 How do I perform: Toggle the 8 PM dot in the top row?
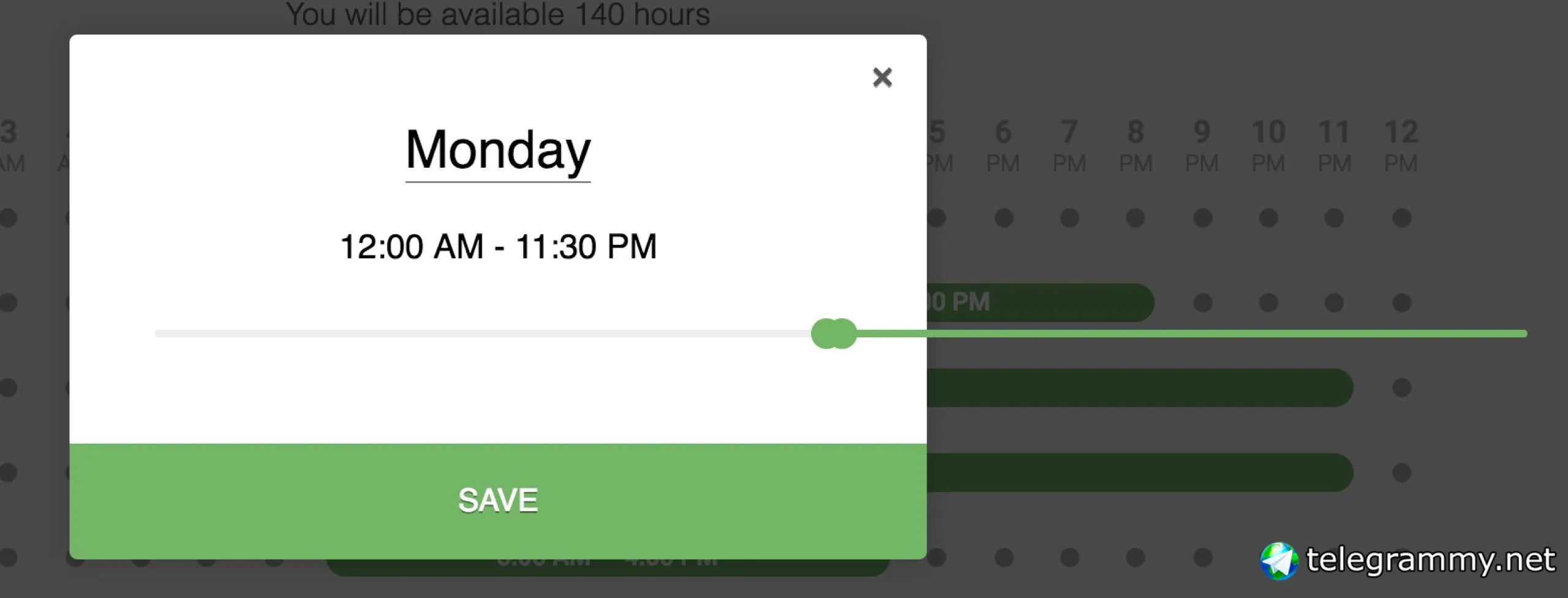1136,218
